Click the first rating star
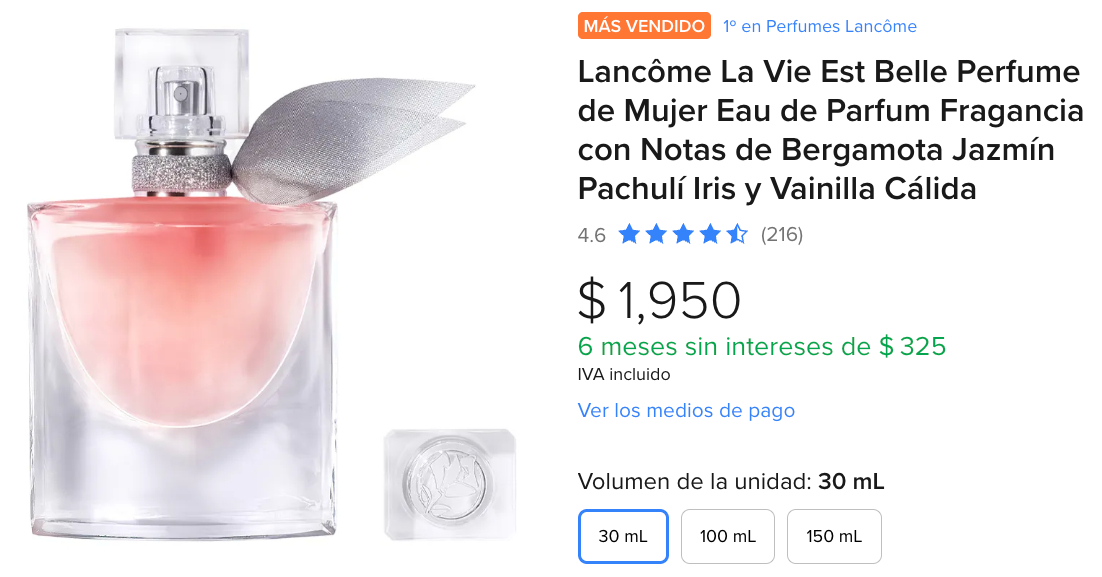The height and width of the screenshot is (577, 1102). 628,234
